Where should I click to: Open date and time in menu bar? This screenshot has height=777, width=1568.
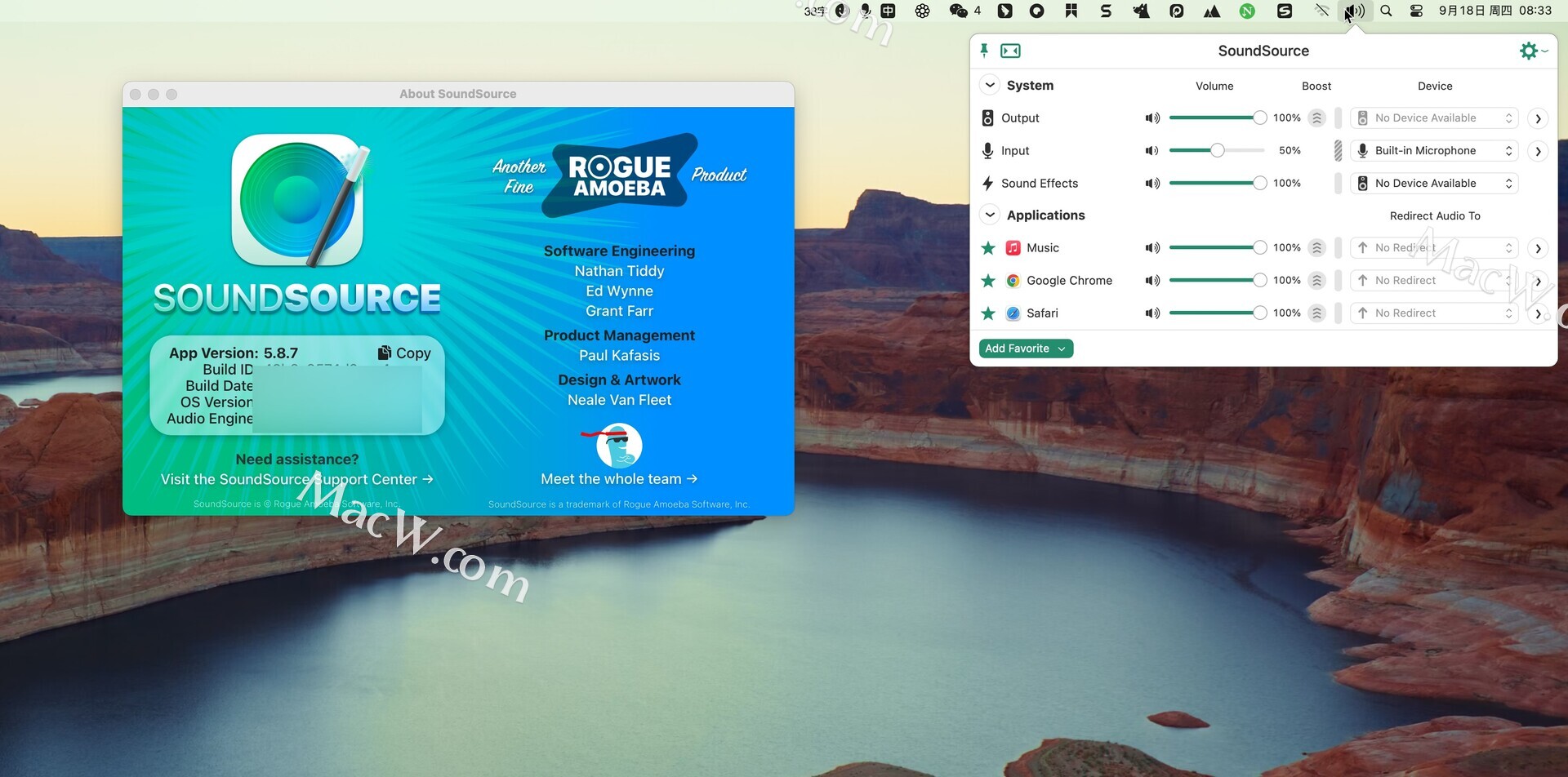pyautogui.click(x=1494, y=11)
